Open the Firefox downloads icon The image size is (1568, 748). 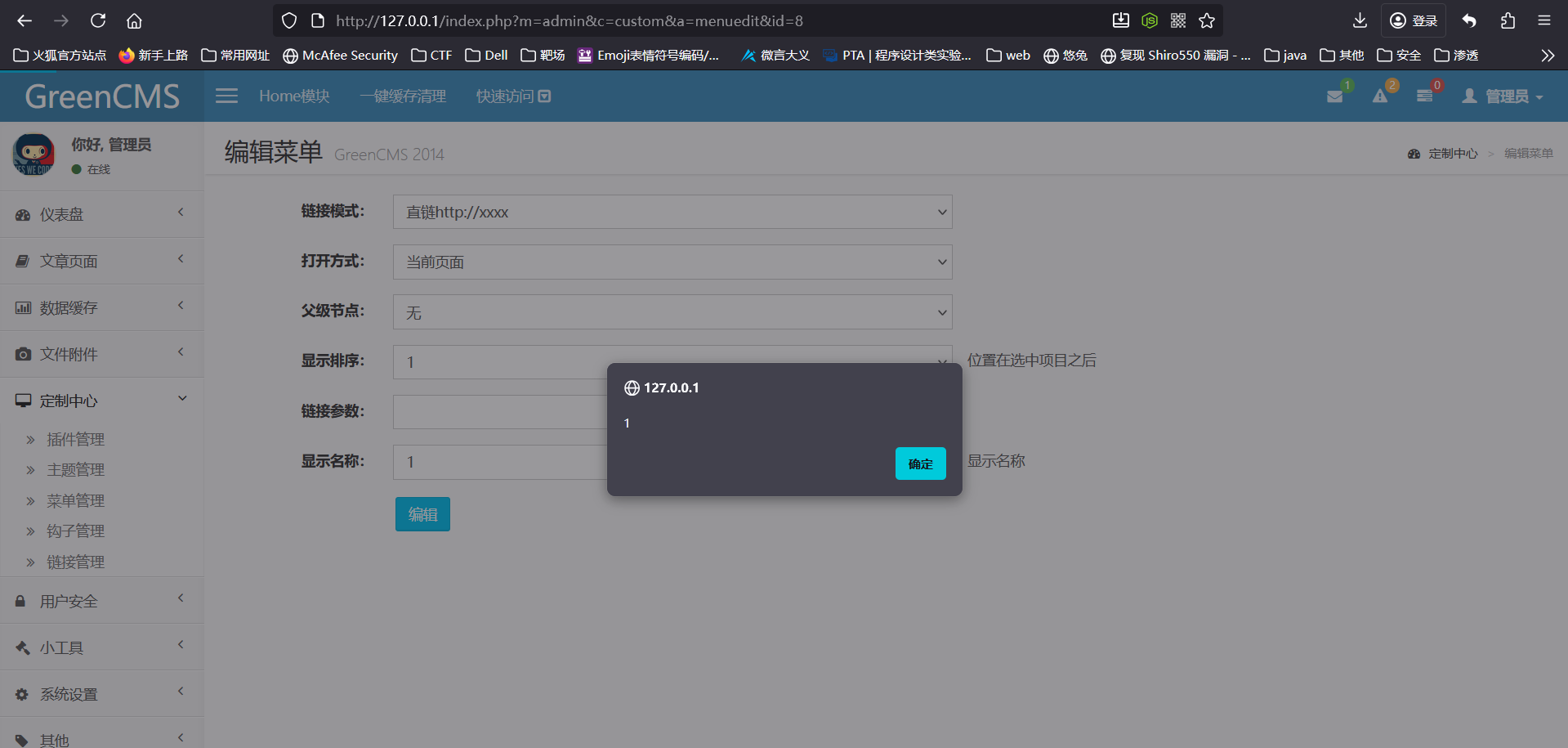coord(1360,21)
